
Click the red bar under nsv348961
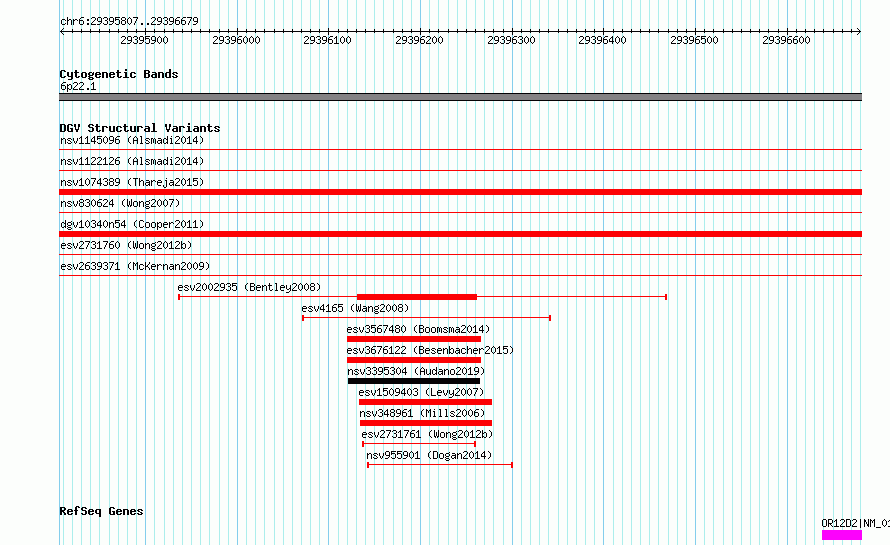[426, 423]
